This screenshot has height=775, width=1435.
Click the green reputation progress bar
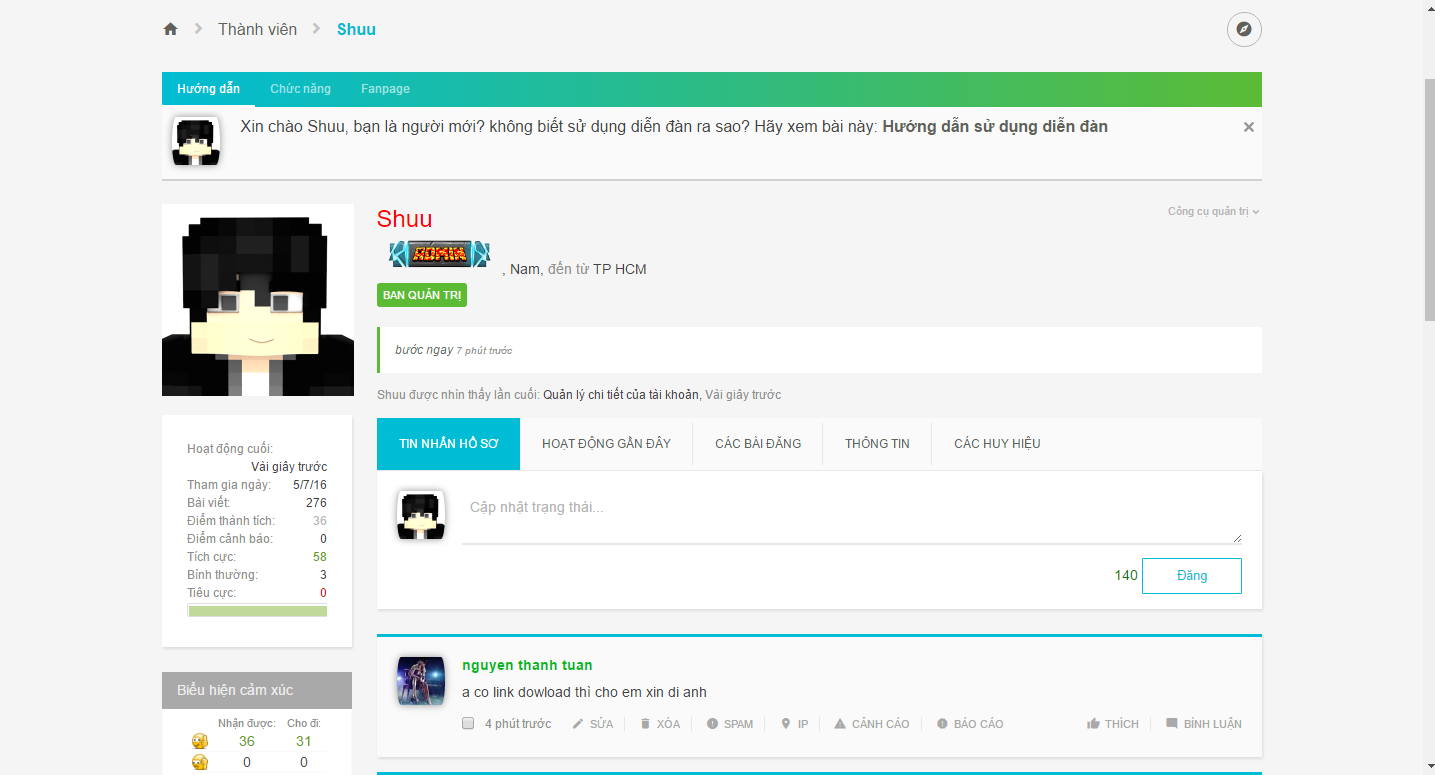click(257, 610)
